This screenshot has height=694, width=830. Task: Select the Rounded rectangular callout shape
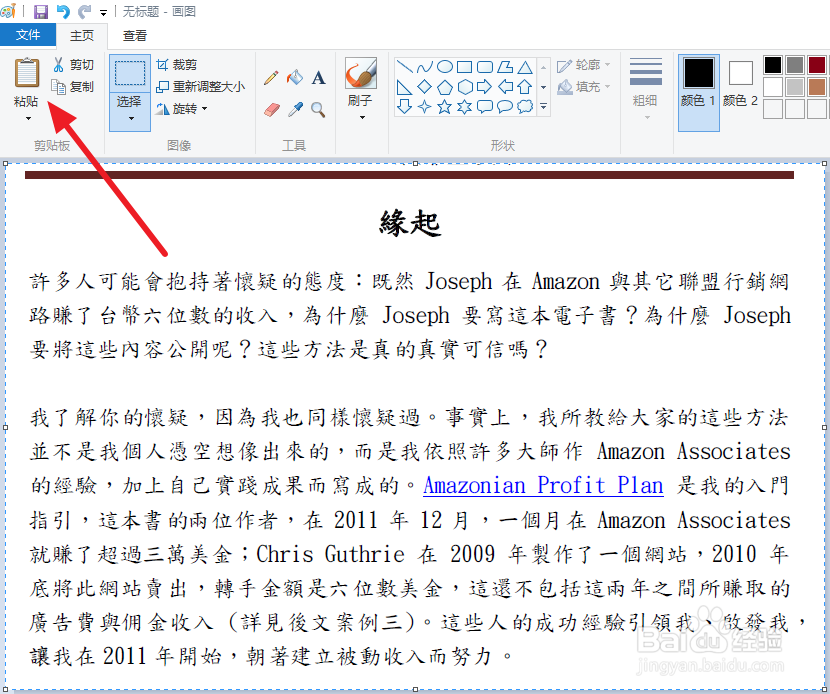(x=484, y=107)
